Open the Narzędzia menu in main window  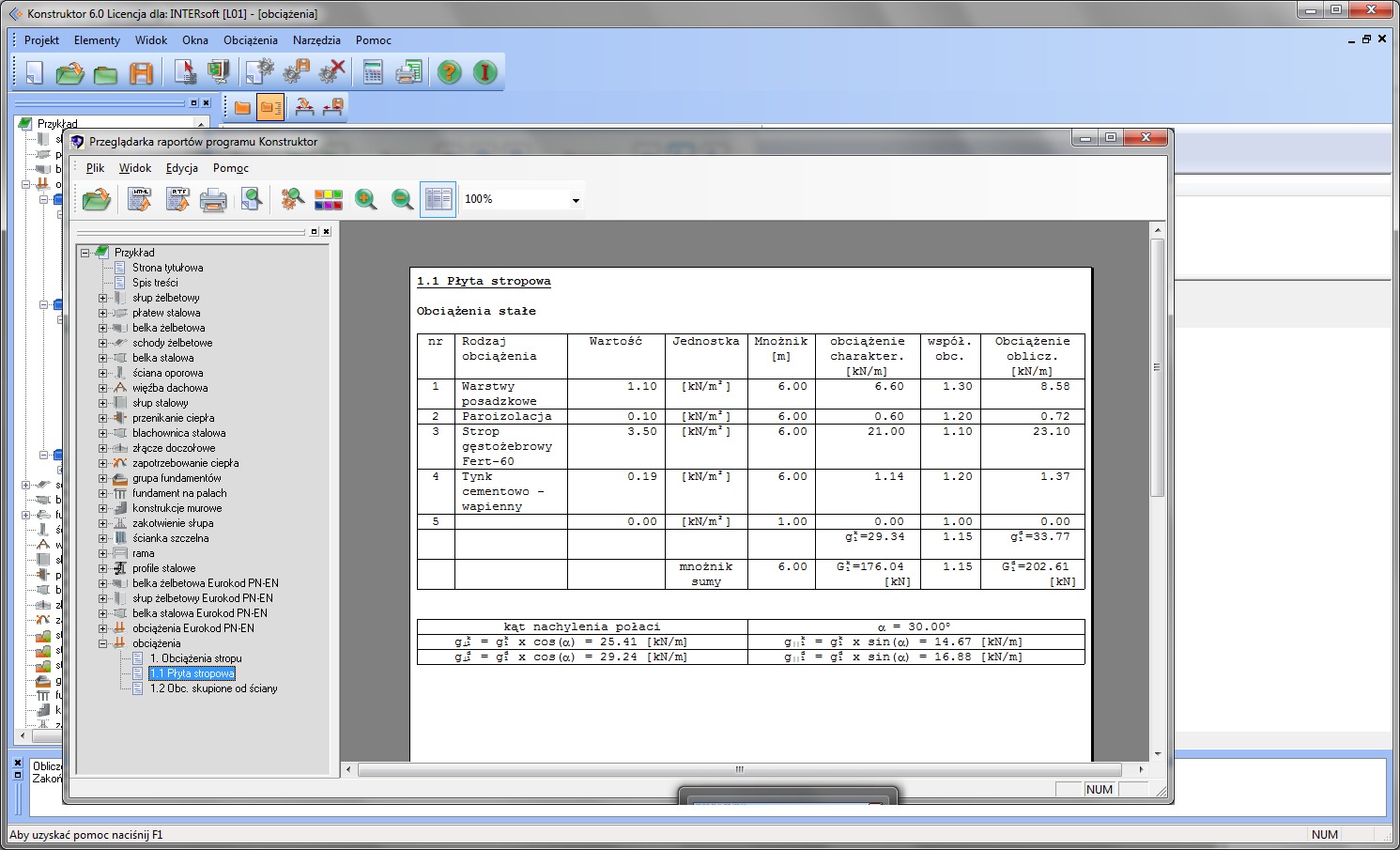[316, 40]
